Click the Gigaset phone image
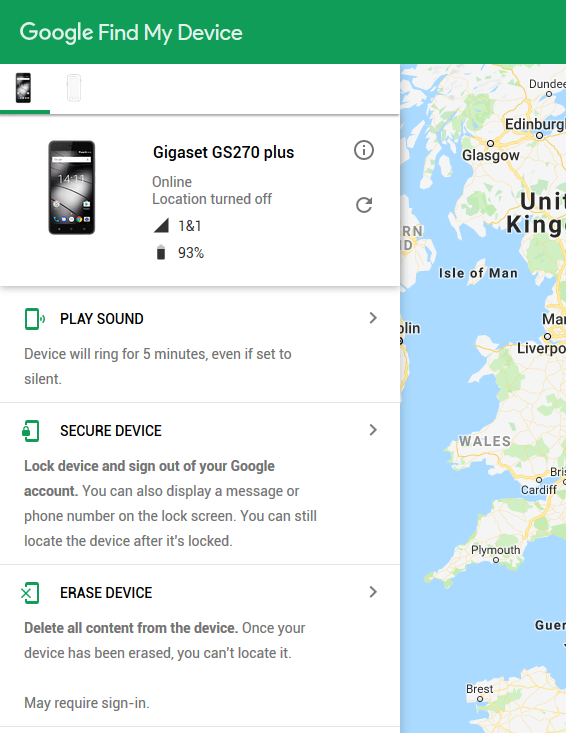Screen dimensions: 566x733 point(72,187)
